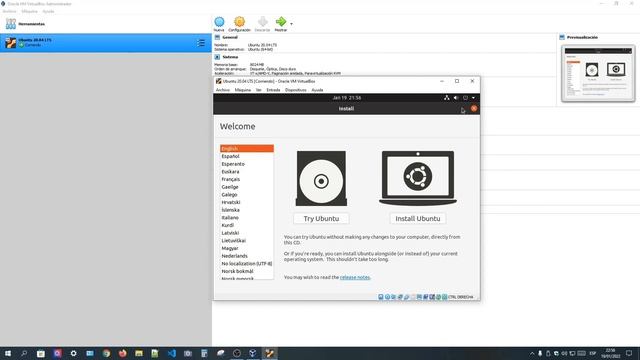Select Latviski in the language list

[x=247, y=233]
